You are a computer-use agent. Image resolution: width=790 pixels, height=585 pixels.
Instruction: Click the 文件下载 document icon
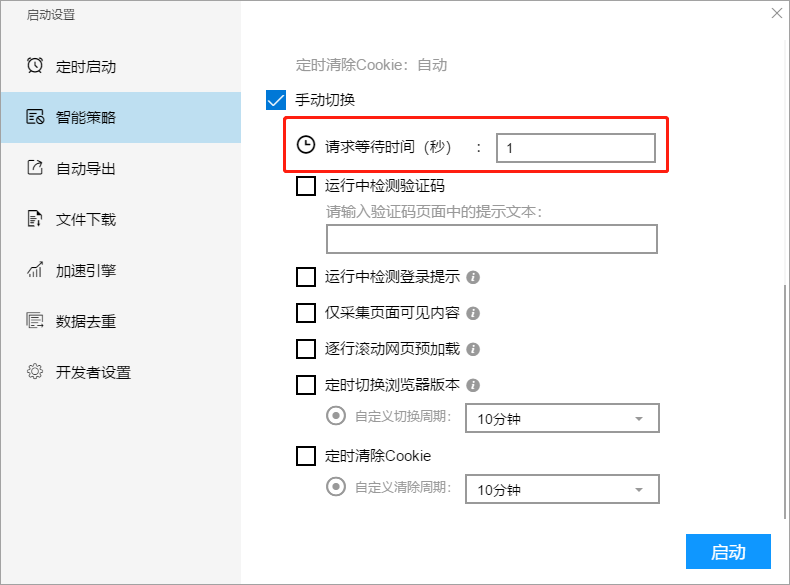(x=34, y=219)
